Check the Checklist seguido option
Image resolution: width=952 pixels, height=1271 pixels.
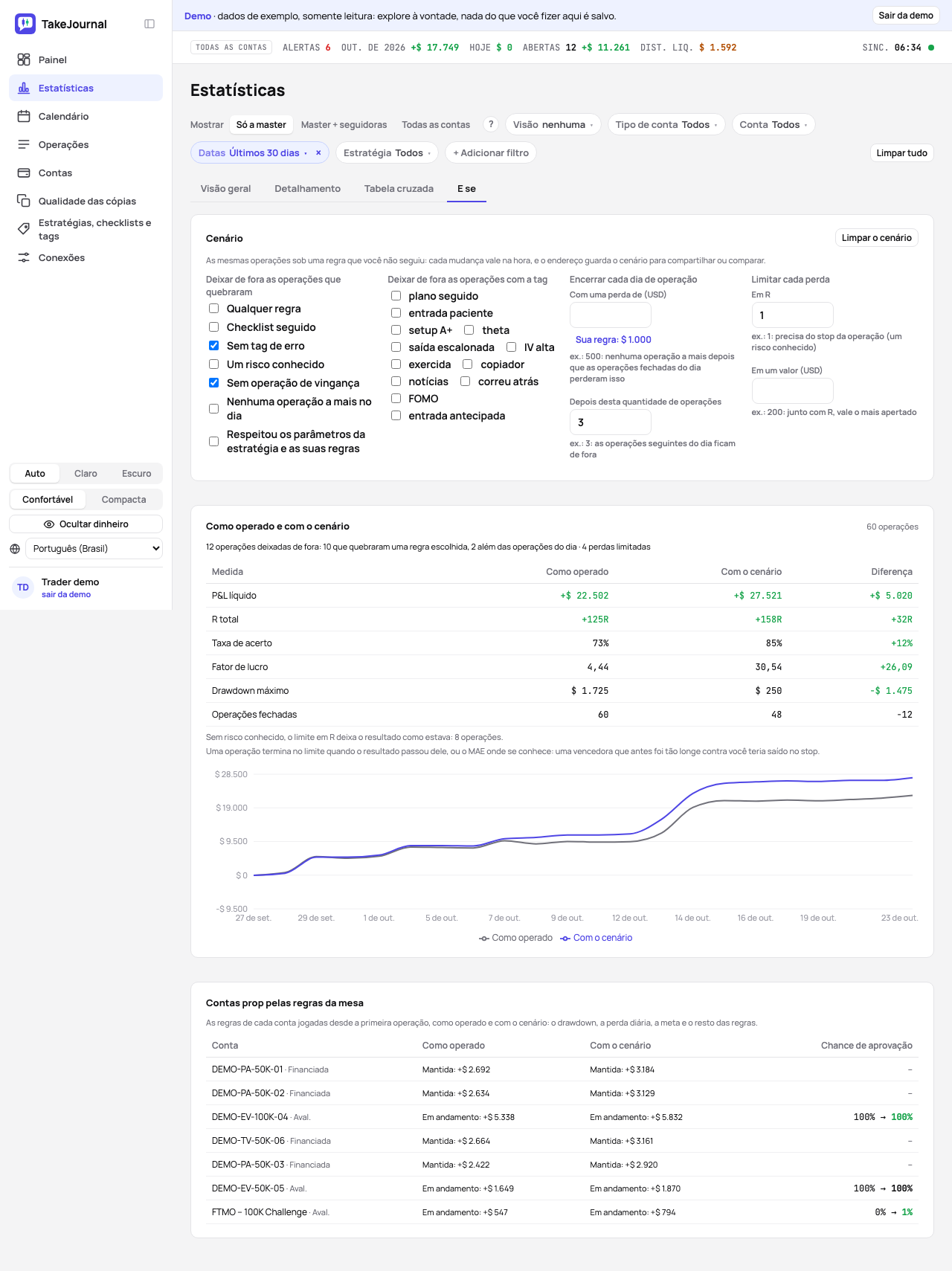(214, 327)
